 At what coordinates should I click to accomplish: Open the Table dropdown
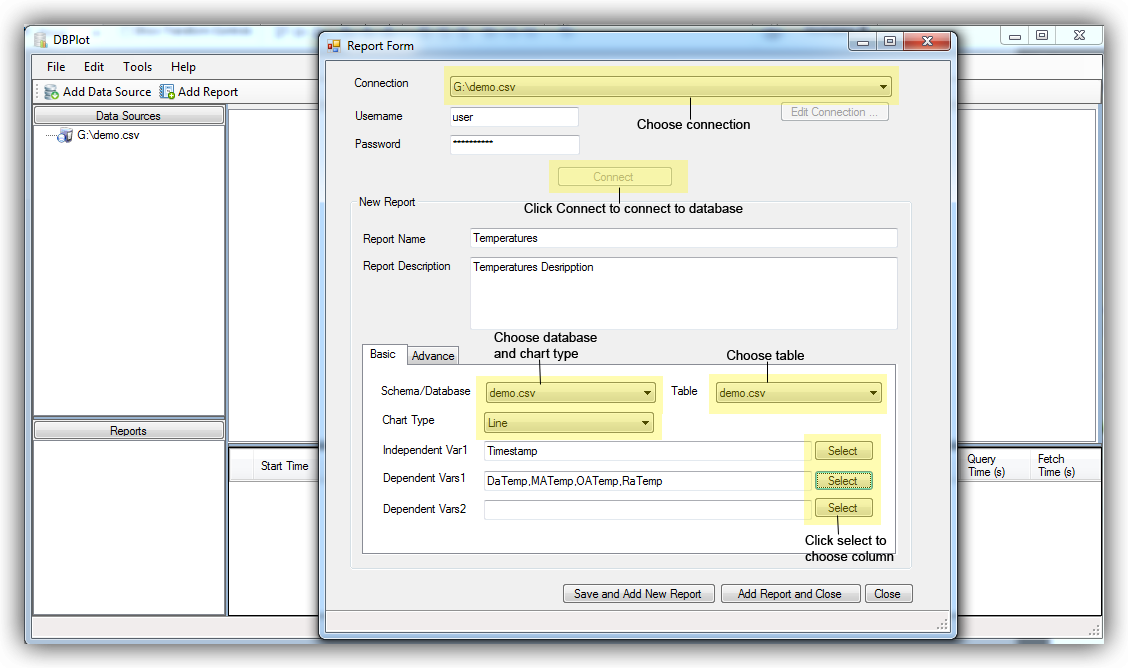point(873,393)
